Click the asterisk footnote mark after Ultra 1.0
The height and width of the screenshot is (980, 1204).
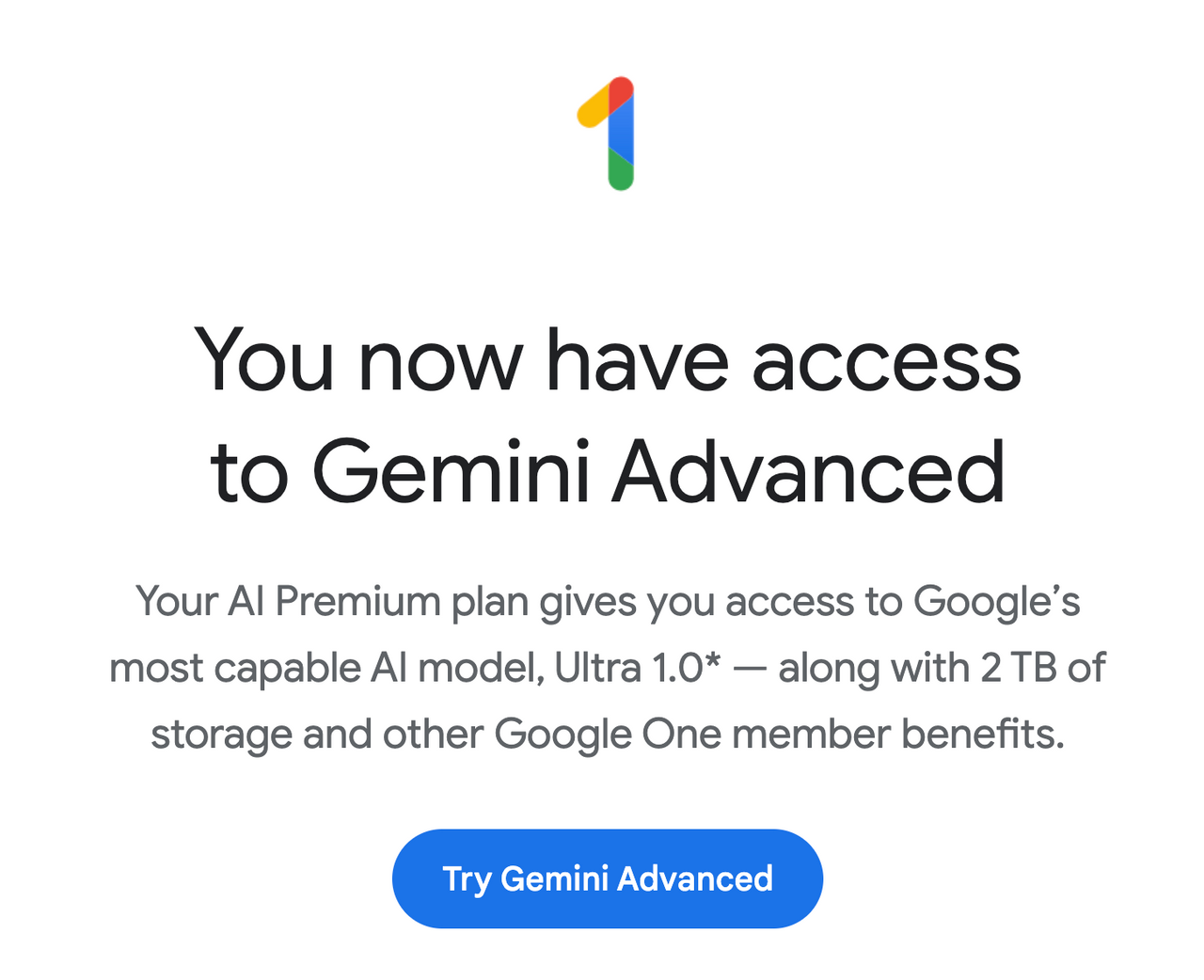[713, 659]
